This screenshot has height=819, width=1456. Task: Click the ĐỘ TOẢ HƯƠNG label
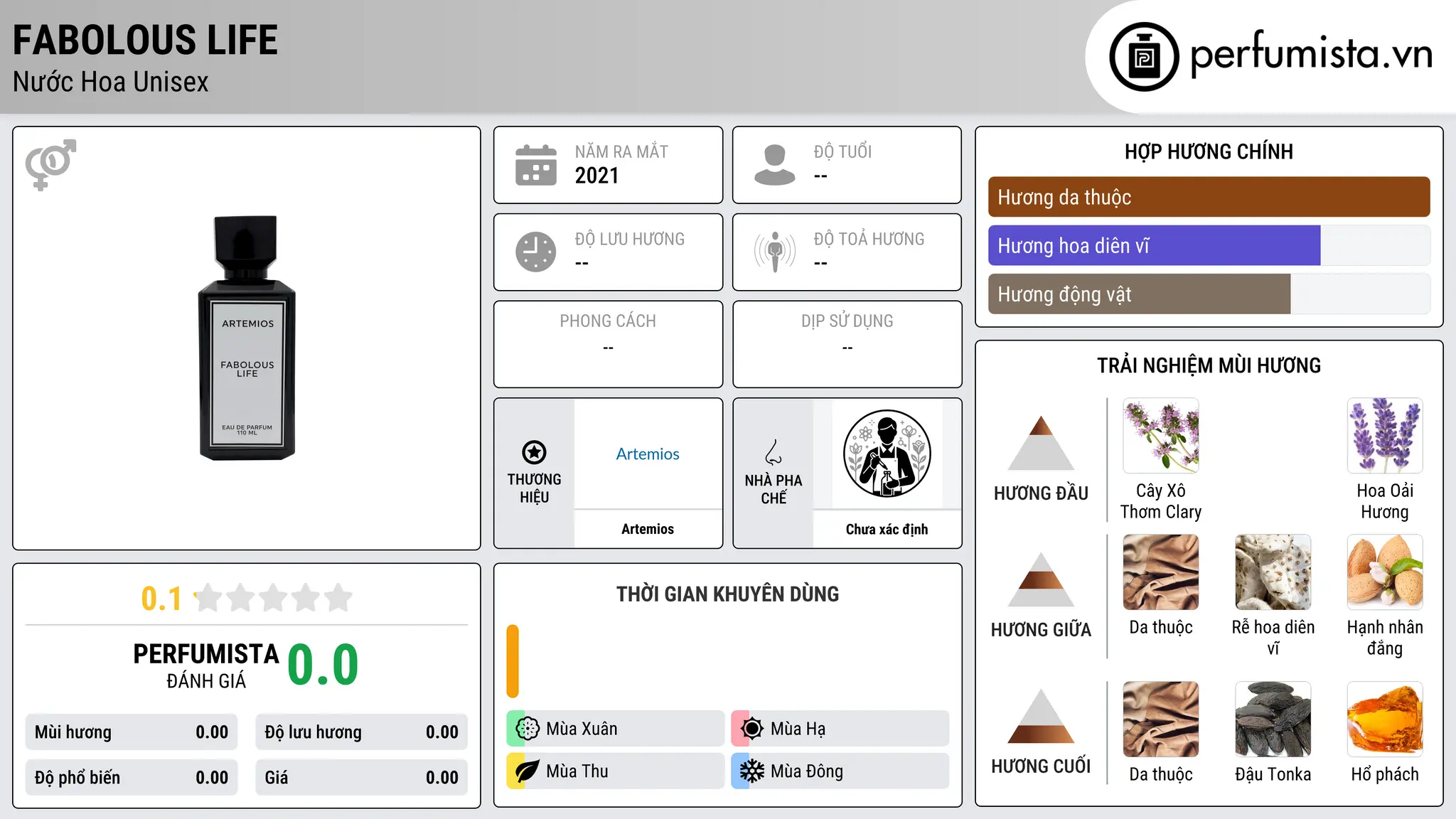869,239
